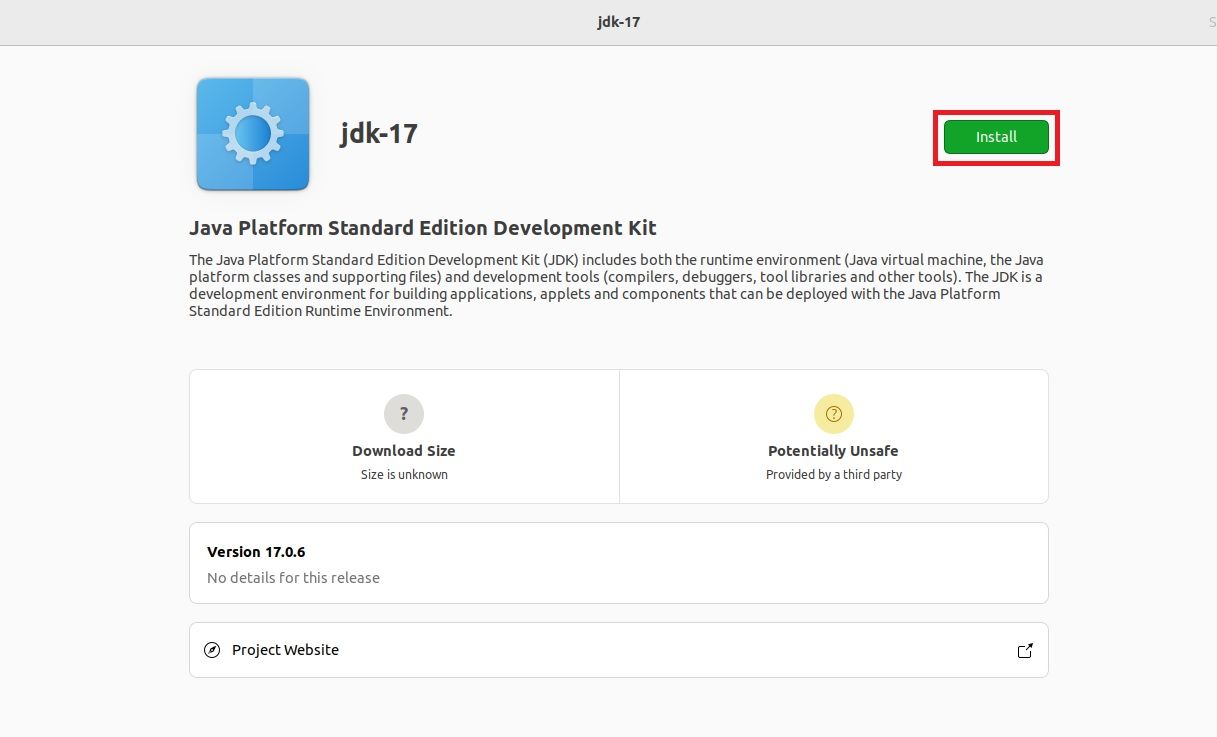
Task: Click 'Size is unknown' text under Download Size
Action: click(404, 474)
